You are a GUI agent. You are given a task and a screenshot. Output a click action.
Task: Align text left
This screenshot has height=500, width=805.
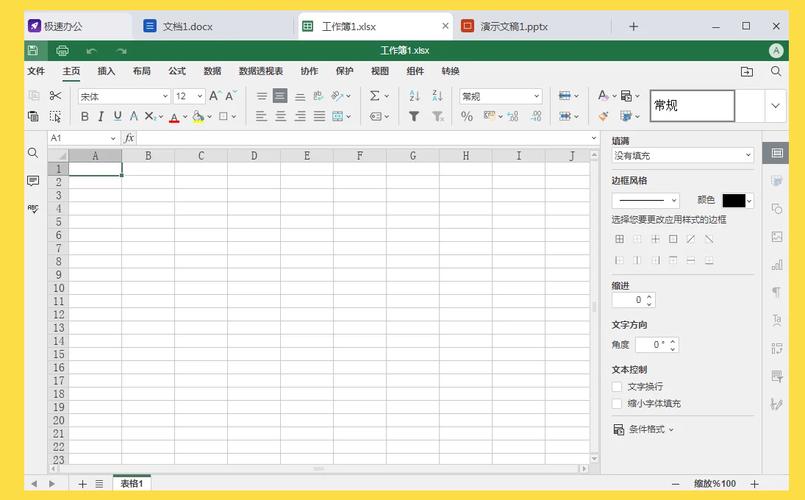pyautogui.click(x=261, y=117)
